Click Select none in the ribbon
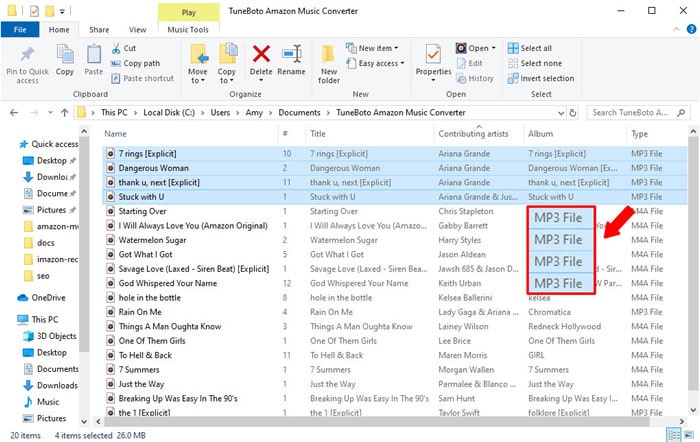The image size is (700, 442). pos(535,63)
